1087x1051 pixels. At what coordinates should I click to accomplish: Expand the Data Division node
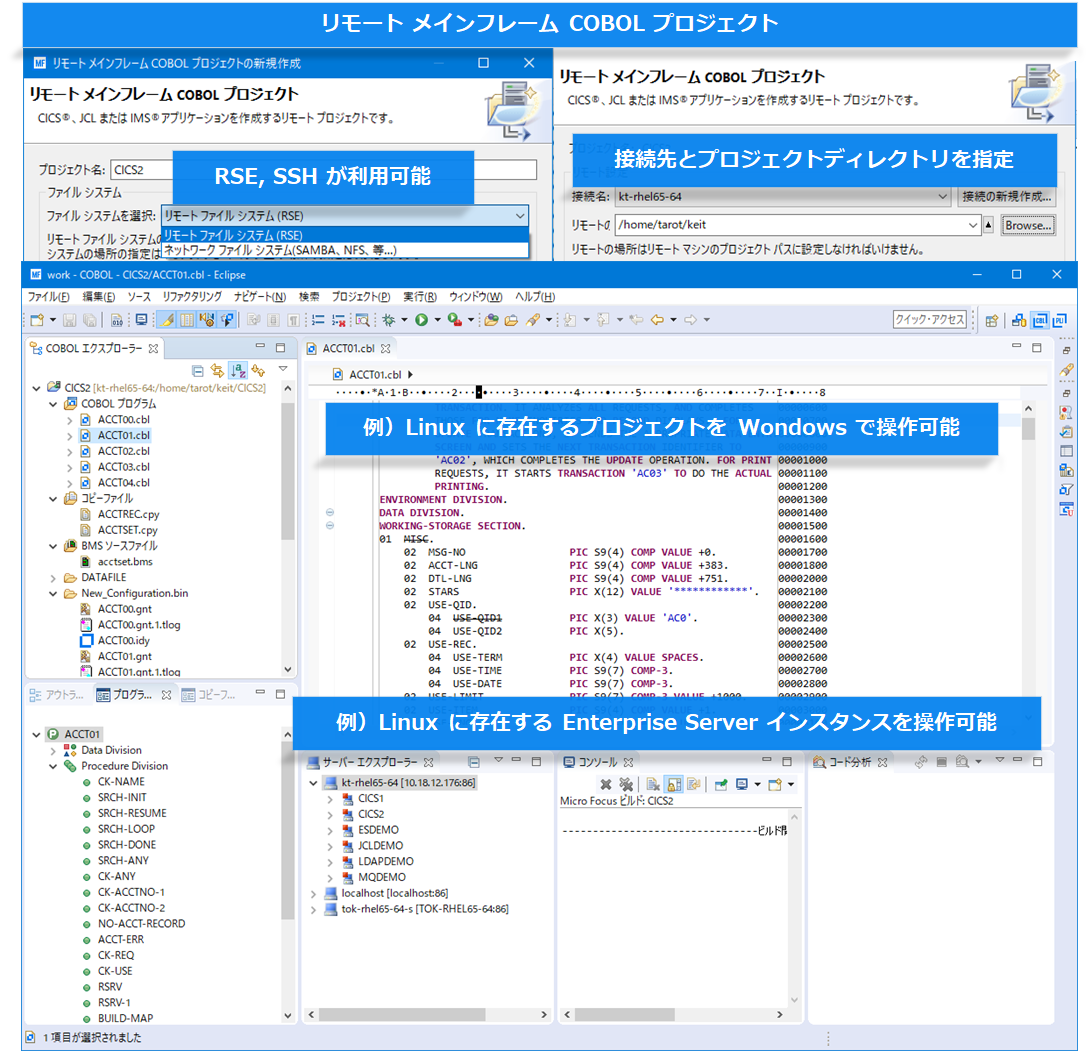(53, 750)
